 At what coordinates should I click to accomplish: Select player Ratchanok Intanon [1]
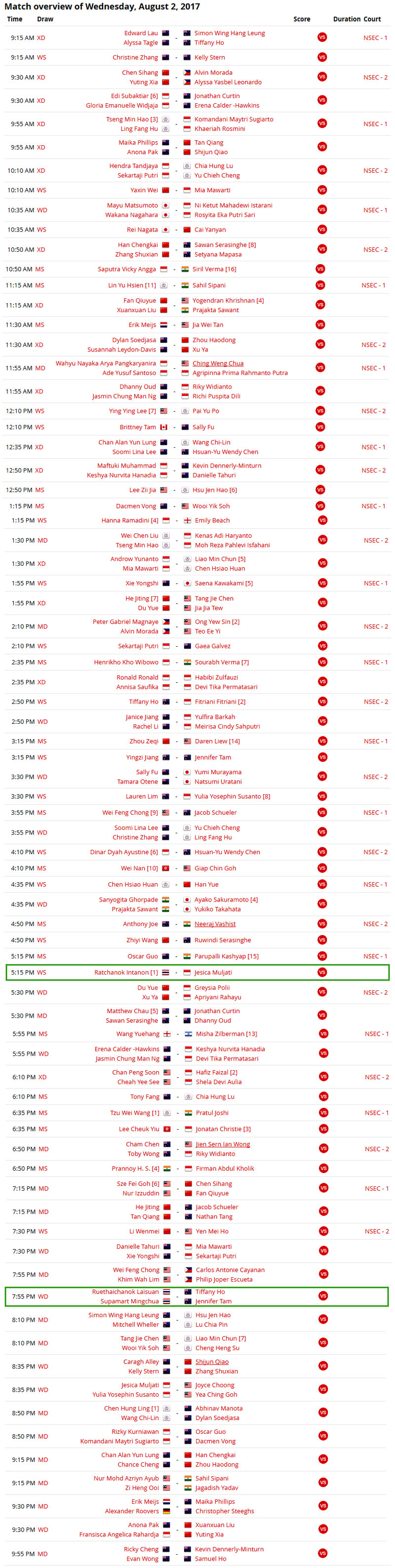126,972
